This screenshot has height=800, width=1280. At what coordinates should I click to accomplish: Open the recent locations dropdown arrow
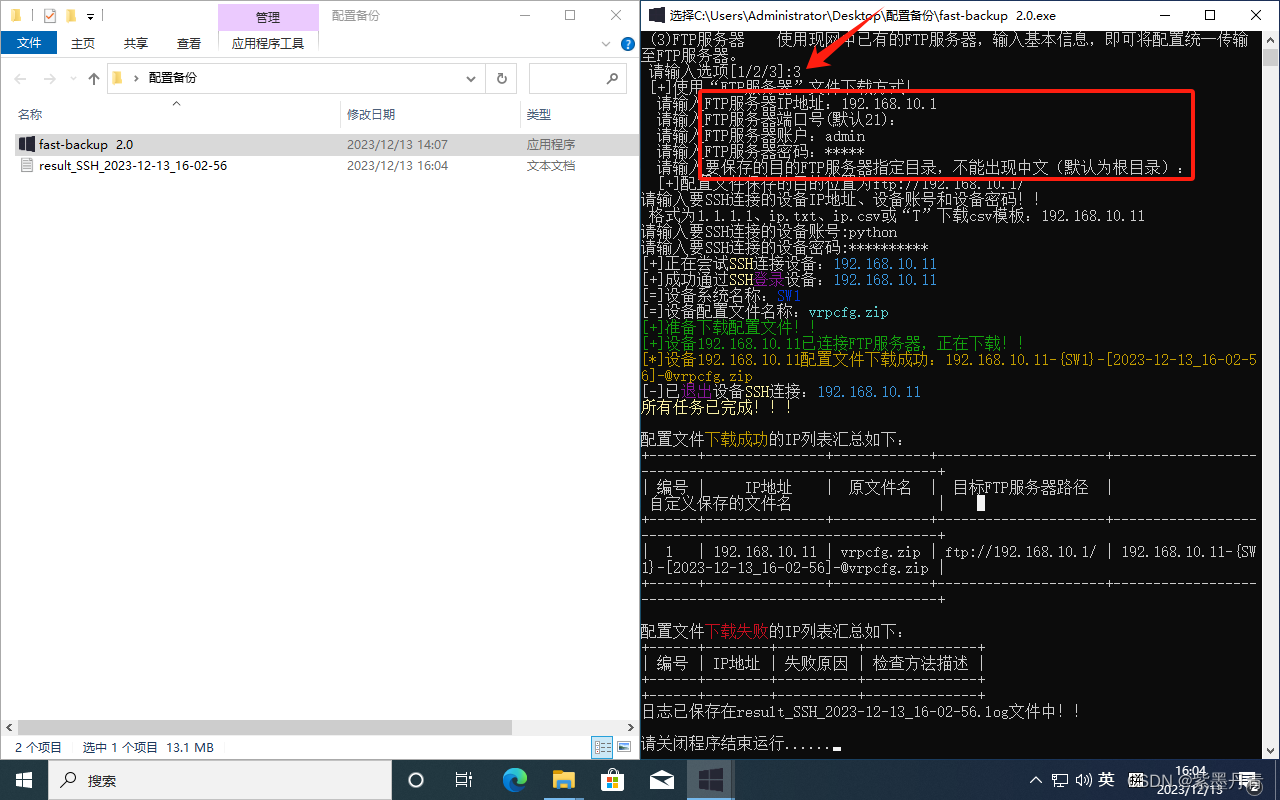click(74, 78)
